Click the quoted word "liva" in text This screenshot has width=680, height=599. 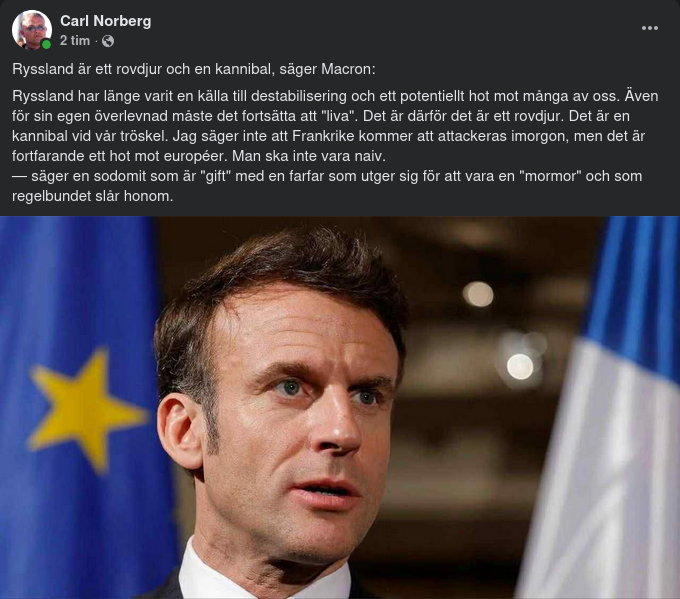340,116
